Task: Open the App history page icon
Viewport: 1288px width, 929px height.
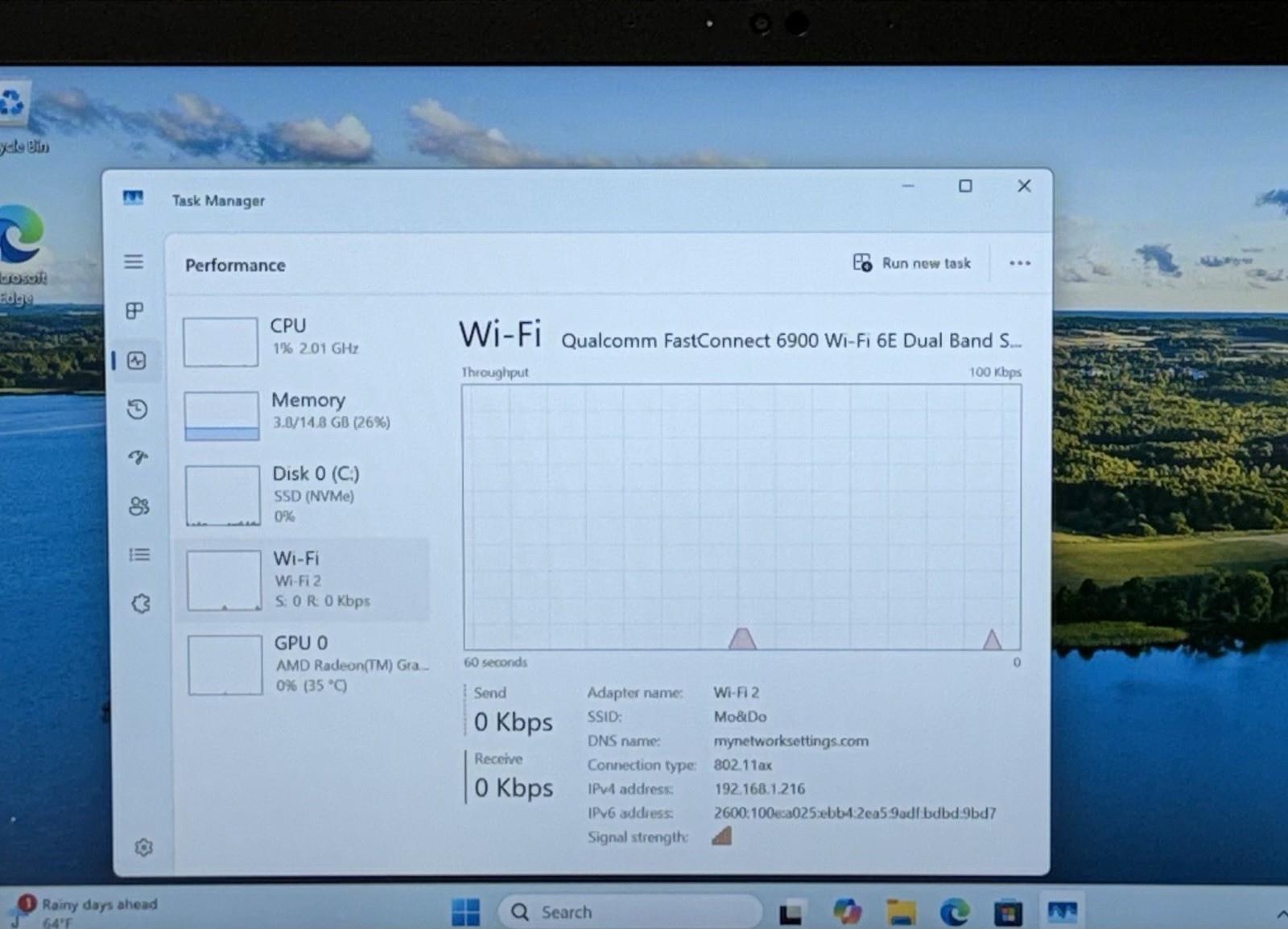Action: 138,409
